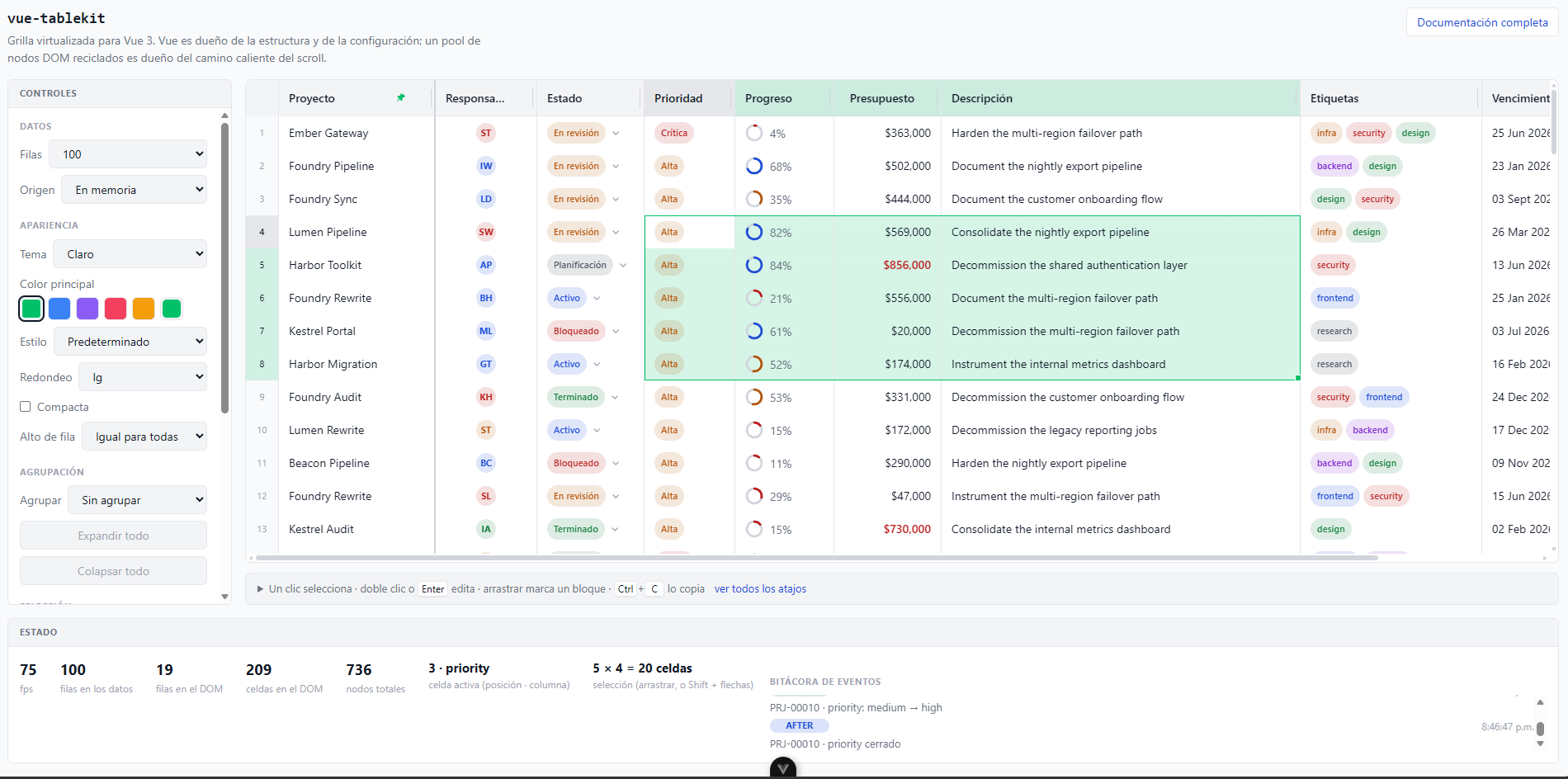Open the Filas row count dropdown
This screenshot has width=1568, height=779.
(x=128, y=154)
